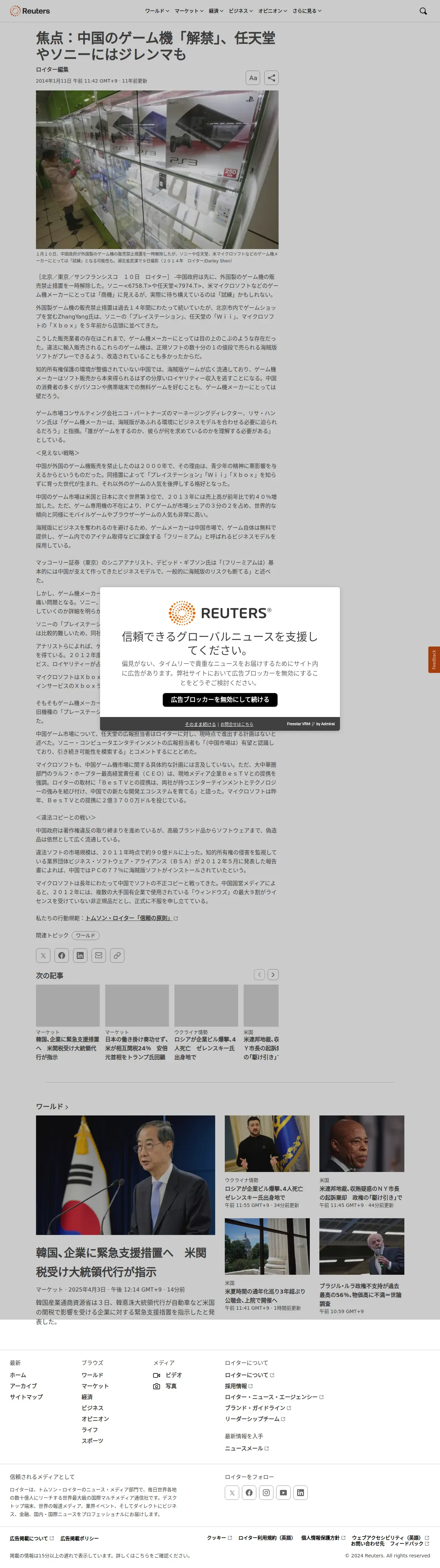Expand the マーケット menu in header

[189, 11]
